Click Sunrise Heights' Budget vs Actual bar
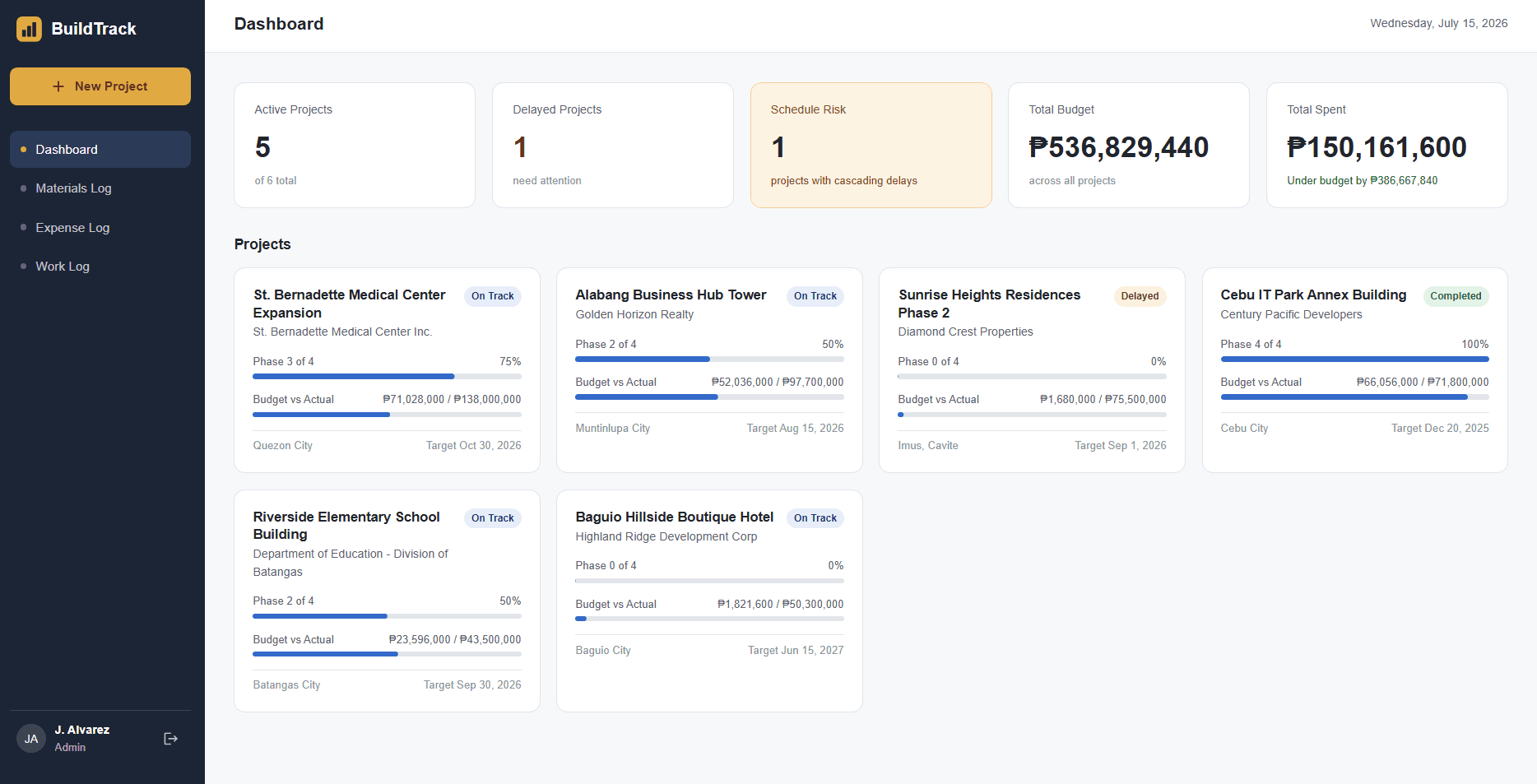 [x=1032, y=415]
